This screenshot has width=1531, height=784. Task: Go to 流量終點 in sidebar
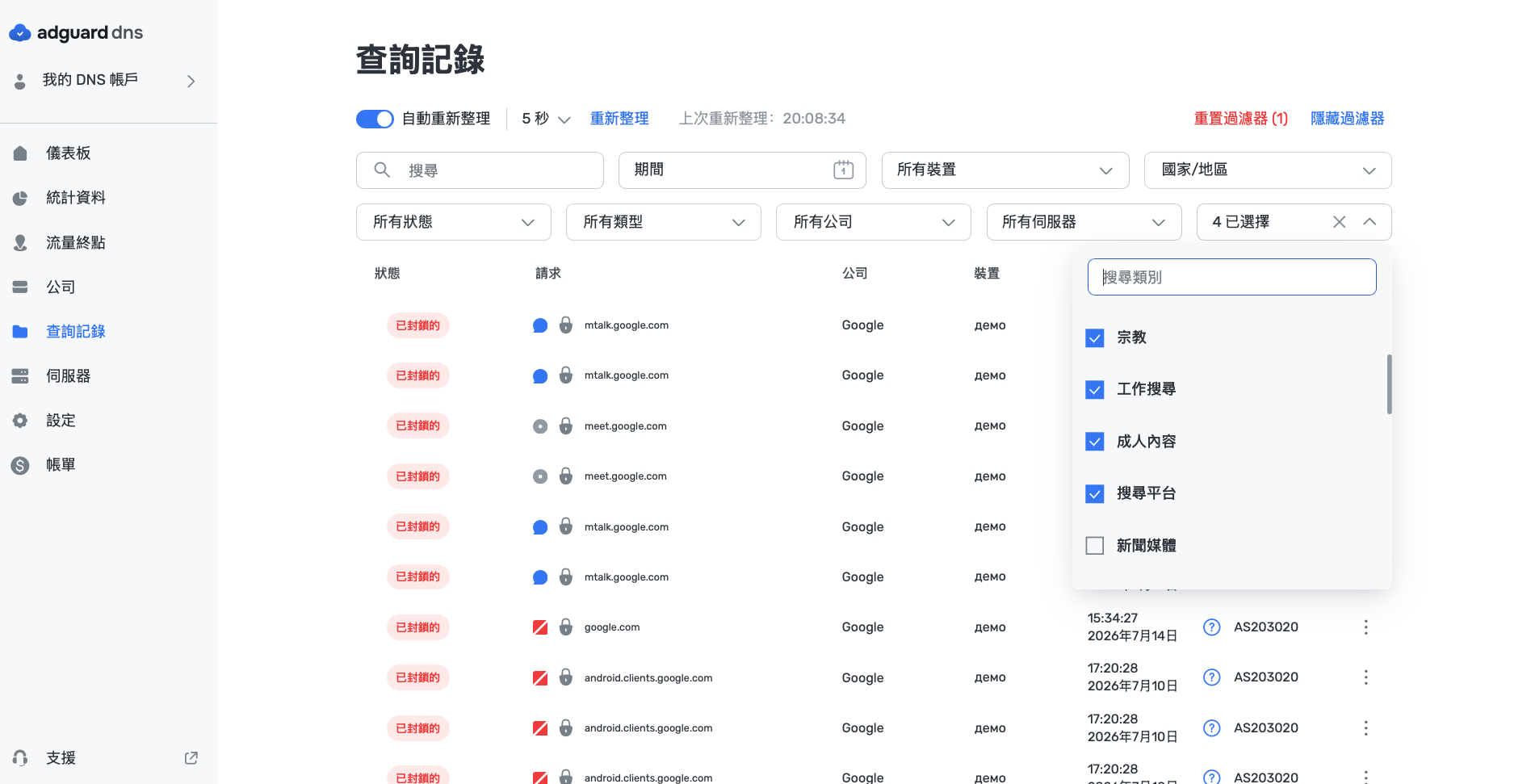pyautogui.click(x=76, y=242)
